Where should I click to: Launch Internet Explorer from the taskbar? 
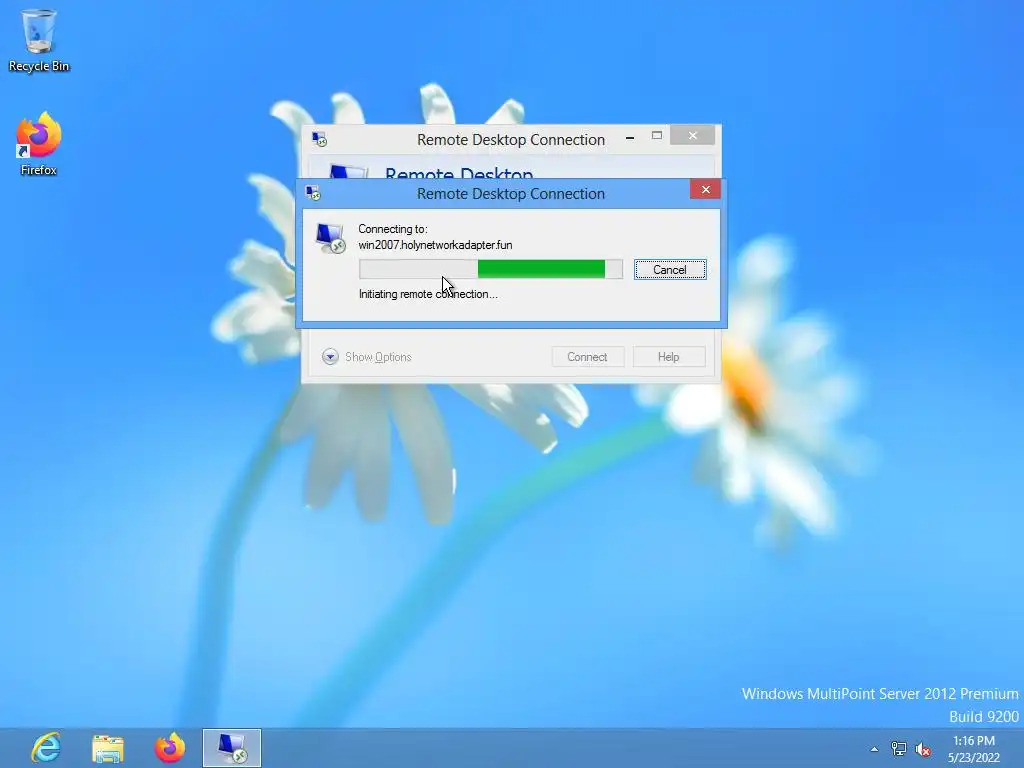pos(46,748)
